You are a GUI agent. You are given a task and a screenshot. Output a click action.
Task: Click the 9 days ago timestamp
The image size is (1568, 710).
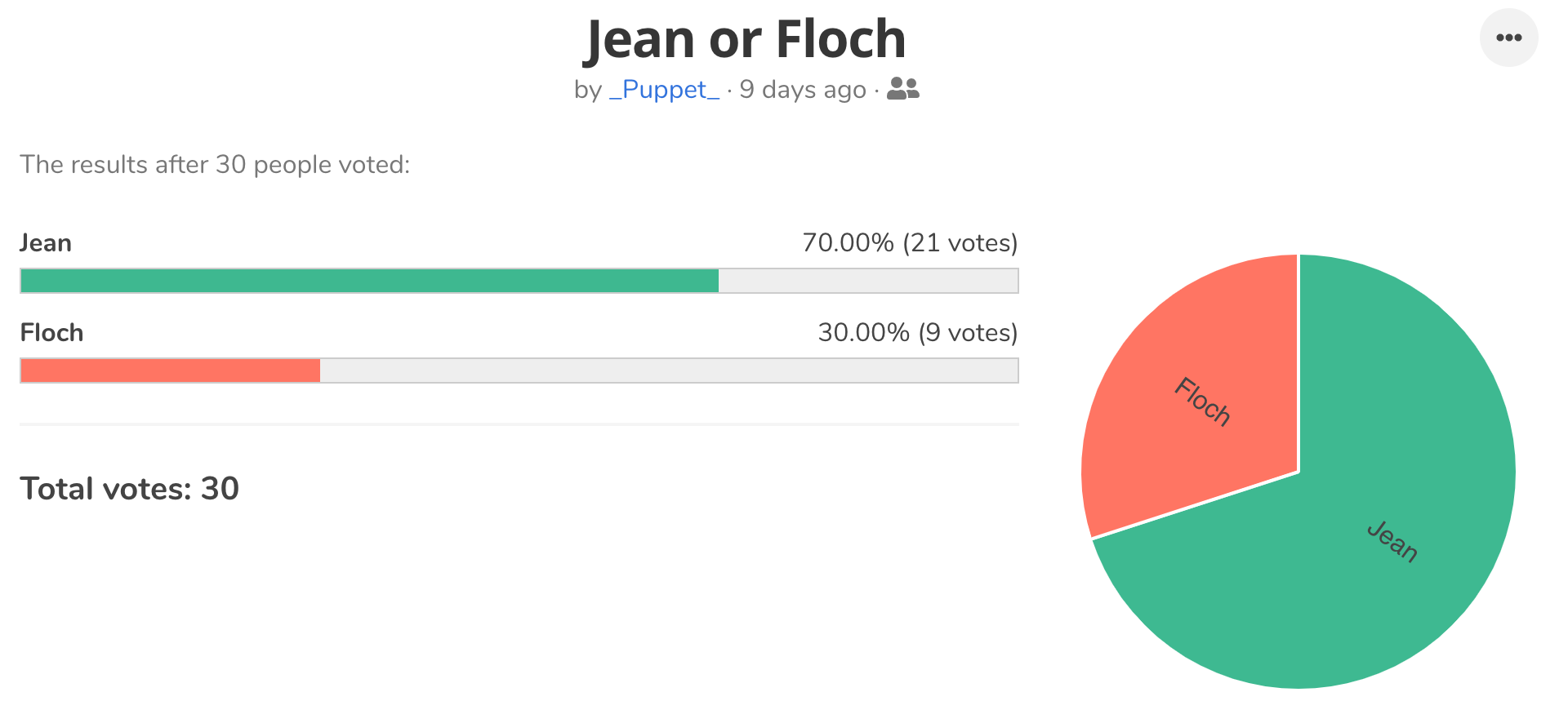click(803, 89)
